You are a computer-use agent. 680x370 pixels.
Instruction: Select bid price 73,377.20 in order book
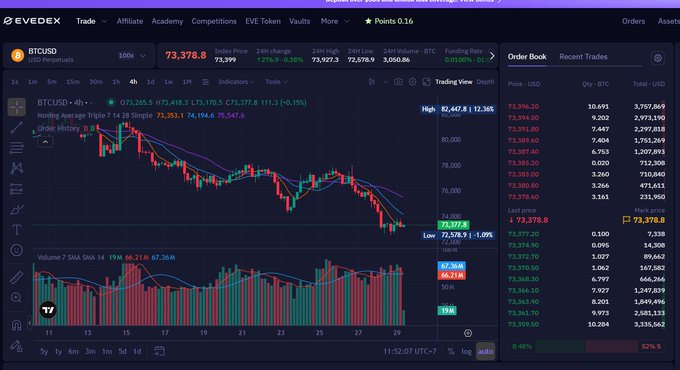pos(523,234)
